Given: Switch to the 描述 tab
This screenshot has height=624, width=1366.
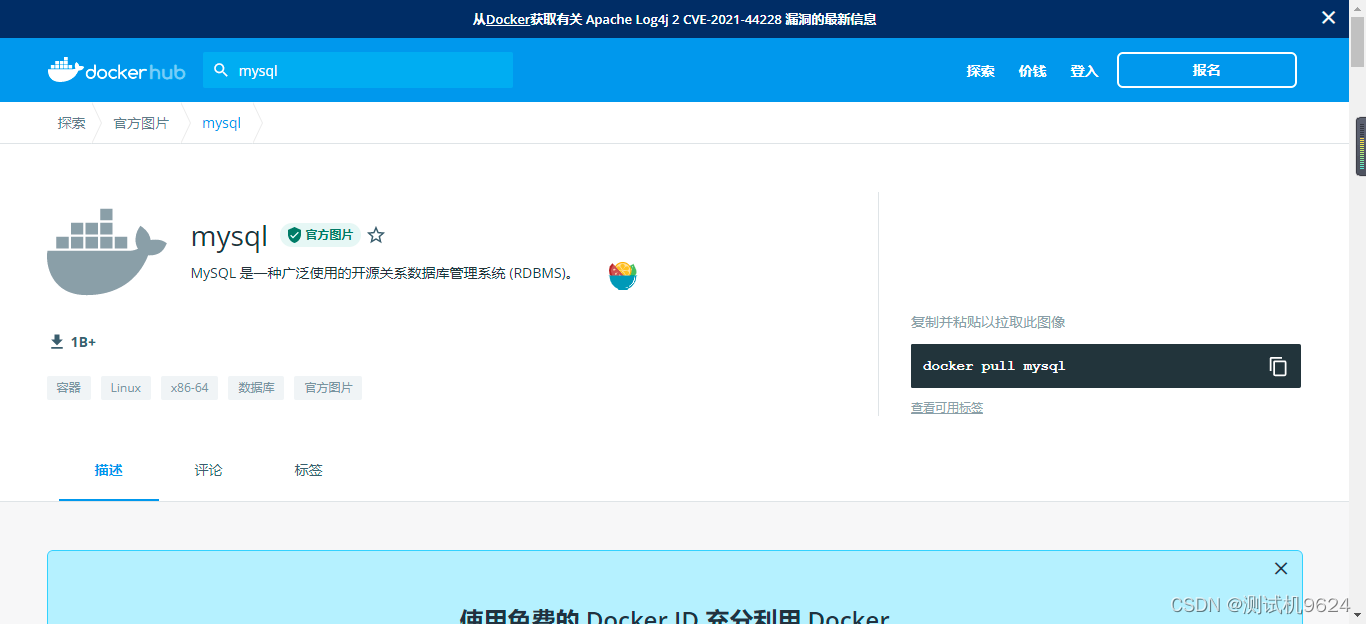Looking at the screenshot, I should pos(109,470).
